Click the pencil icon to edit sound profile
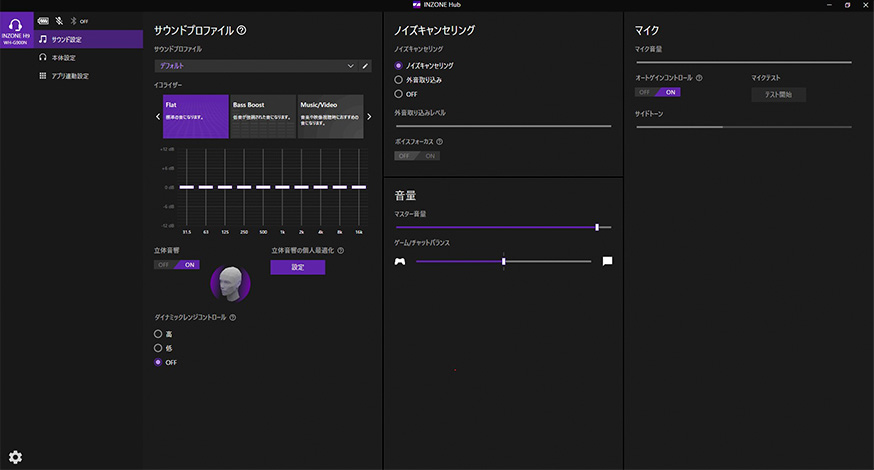 coord(365,66)
